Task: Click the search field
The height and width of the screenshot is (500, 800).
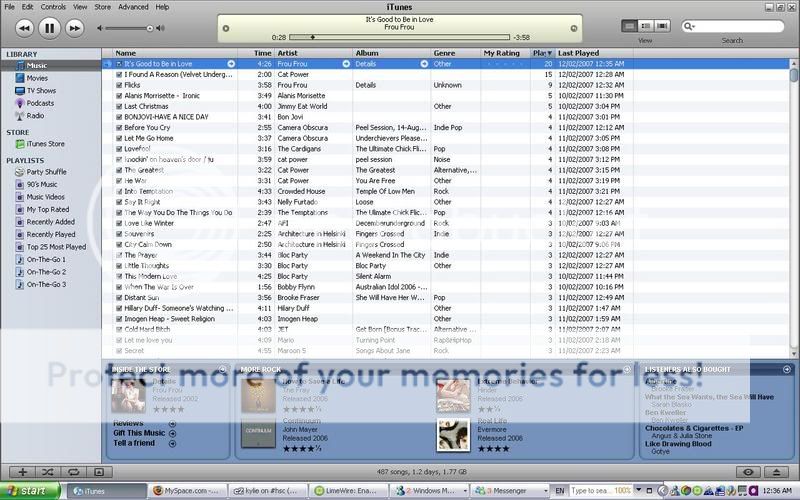Action: [733, 26]
